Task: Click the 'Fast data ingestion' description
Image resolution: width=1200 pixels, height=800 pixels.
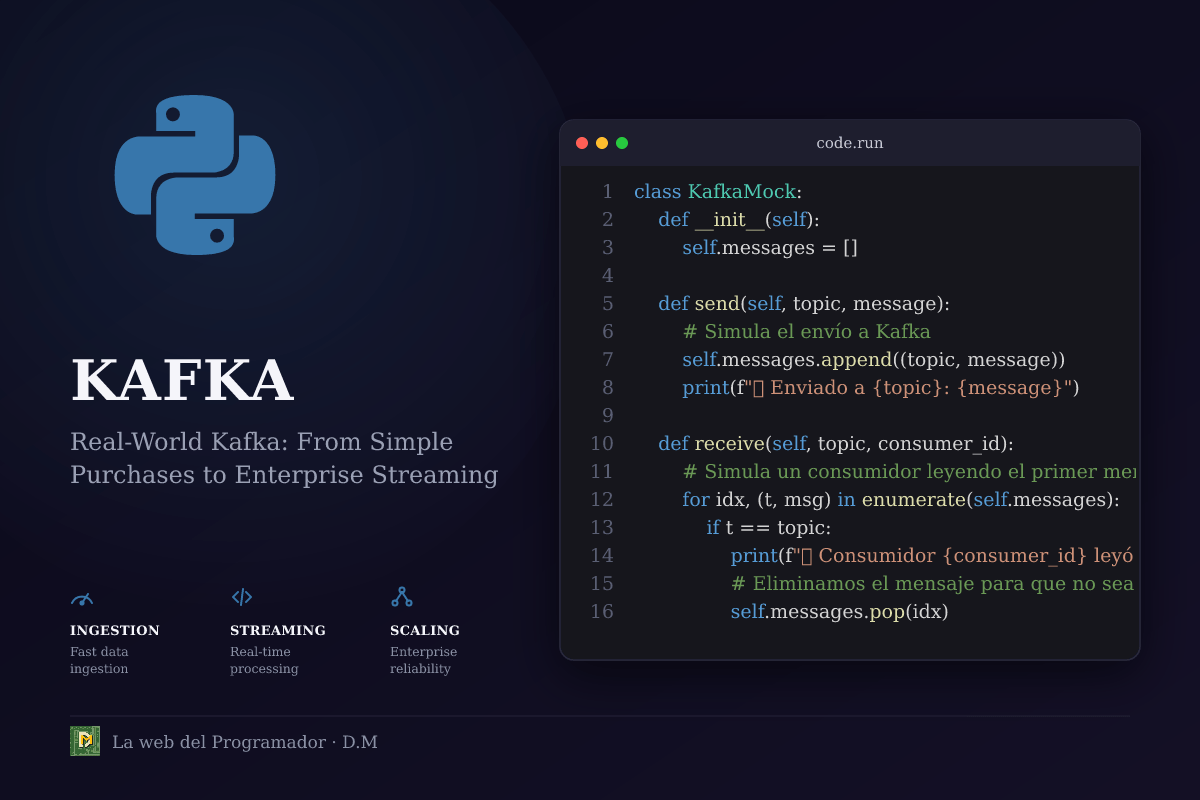Action: click(x=100, y=660)
